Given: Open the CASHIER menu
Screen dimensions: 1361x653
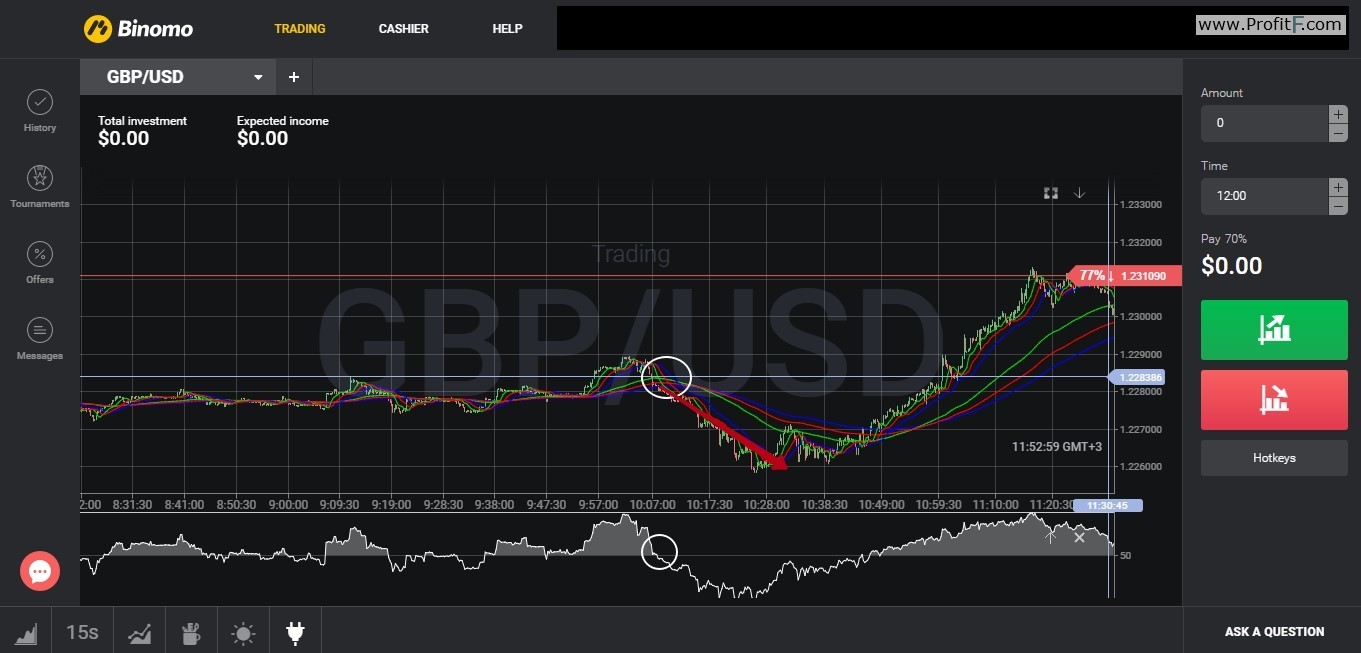Looking at the screenshot, I should coord(403,29).
